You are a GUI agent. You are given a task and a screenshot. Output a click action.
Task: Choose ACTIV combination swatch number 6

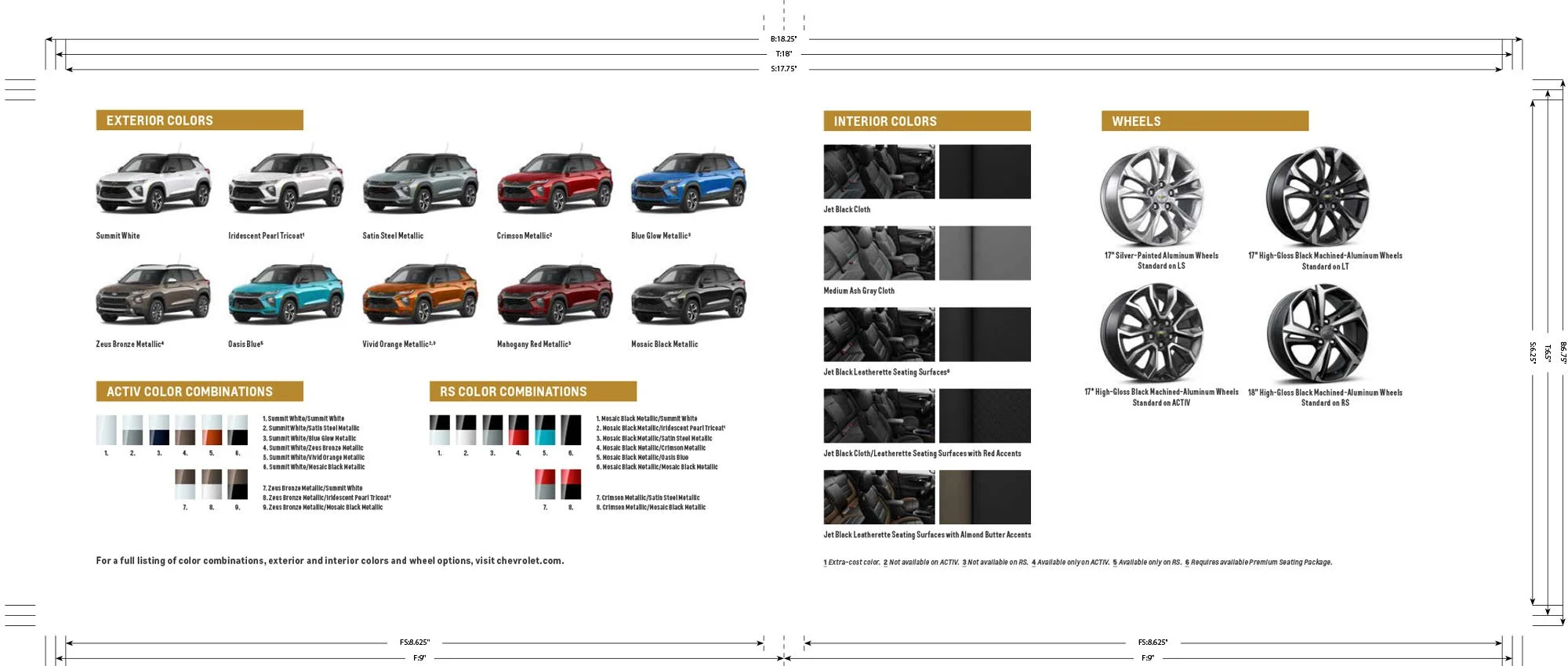point(238,430)
